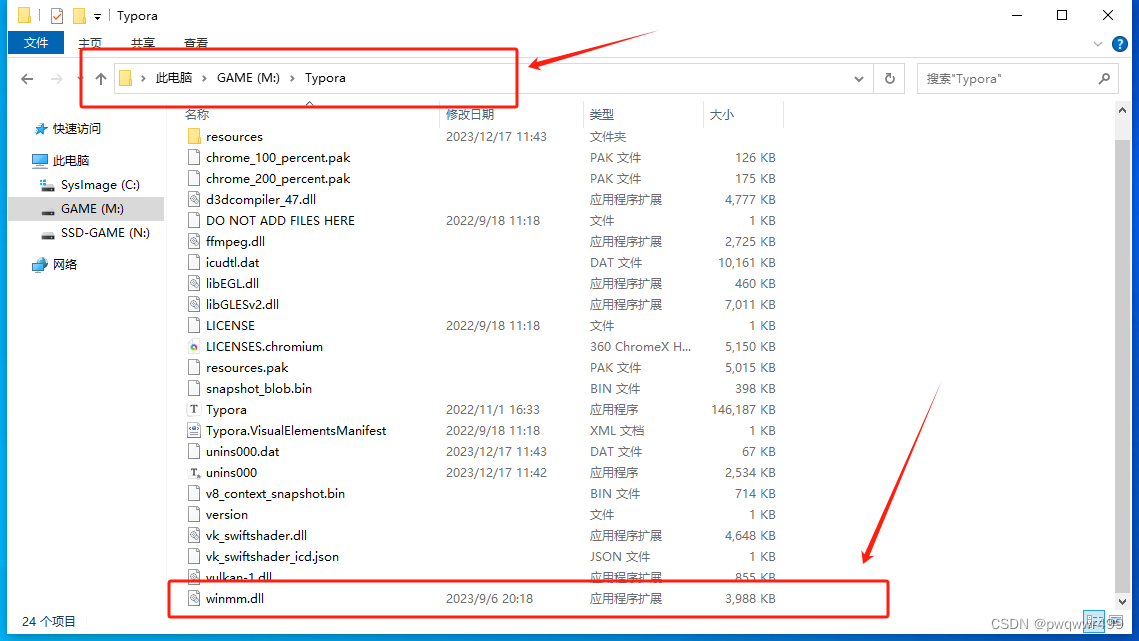Click the This PC computer icon
Viewport: 1139px width, 641px height.
[x=40, y=161]
